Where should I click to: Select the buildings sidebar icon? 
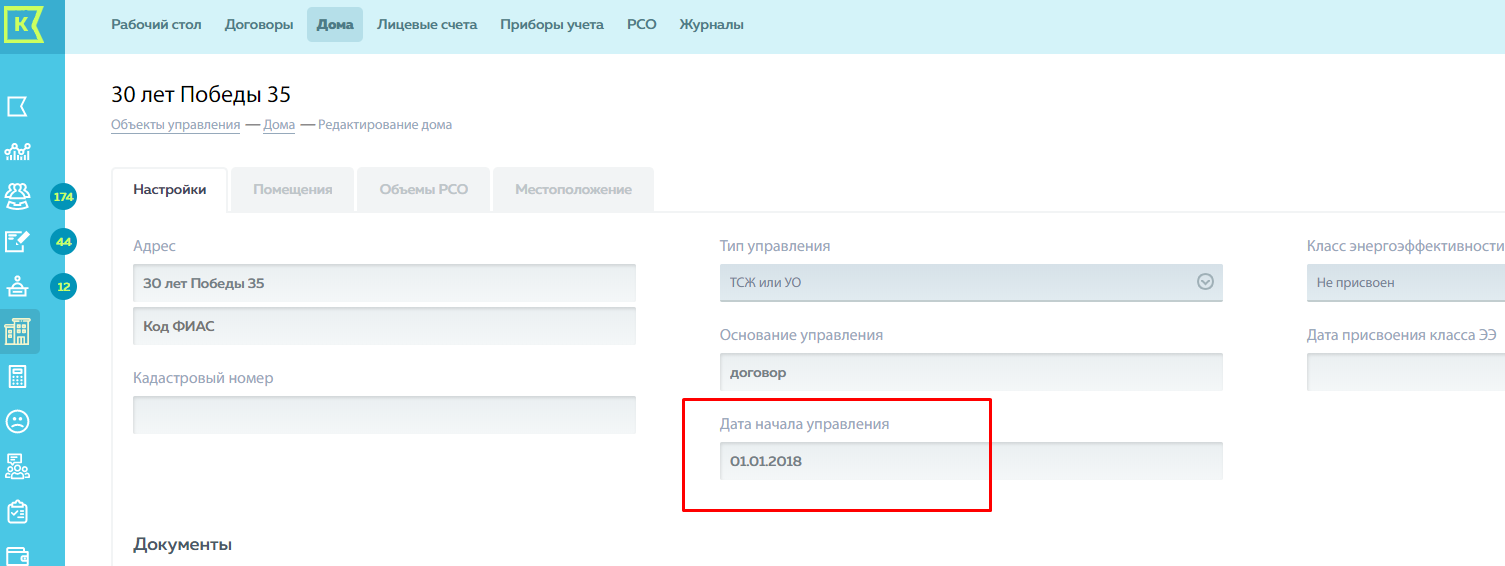click(18, 332)
